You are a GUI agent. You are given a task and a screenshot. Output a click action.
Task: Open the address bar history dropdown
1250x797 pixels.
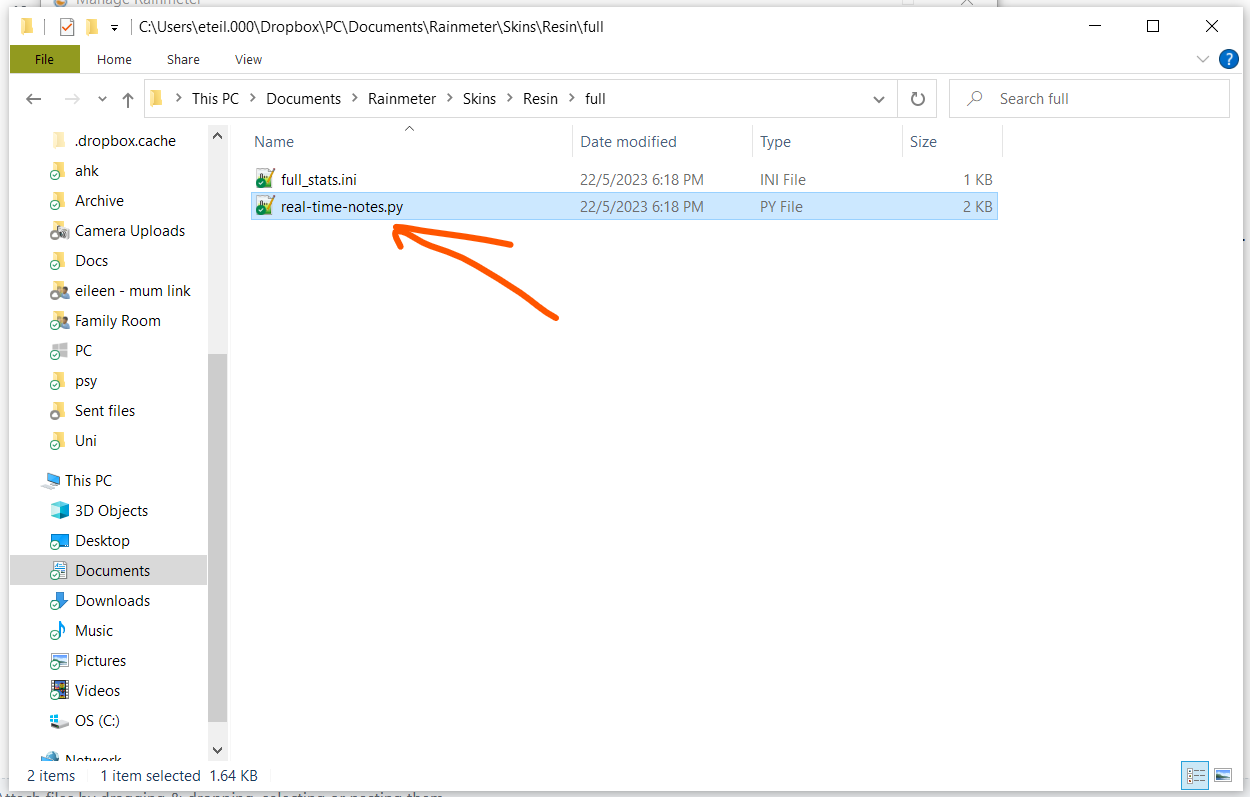(878, 99)
